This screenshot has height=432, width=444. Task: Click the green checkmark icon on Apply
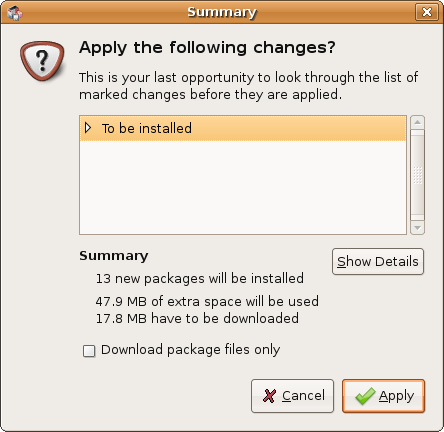(365, 396)
